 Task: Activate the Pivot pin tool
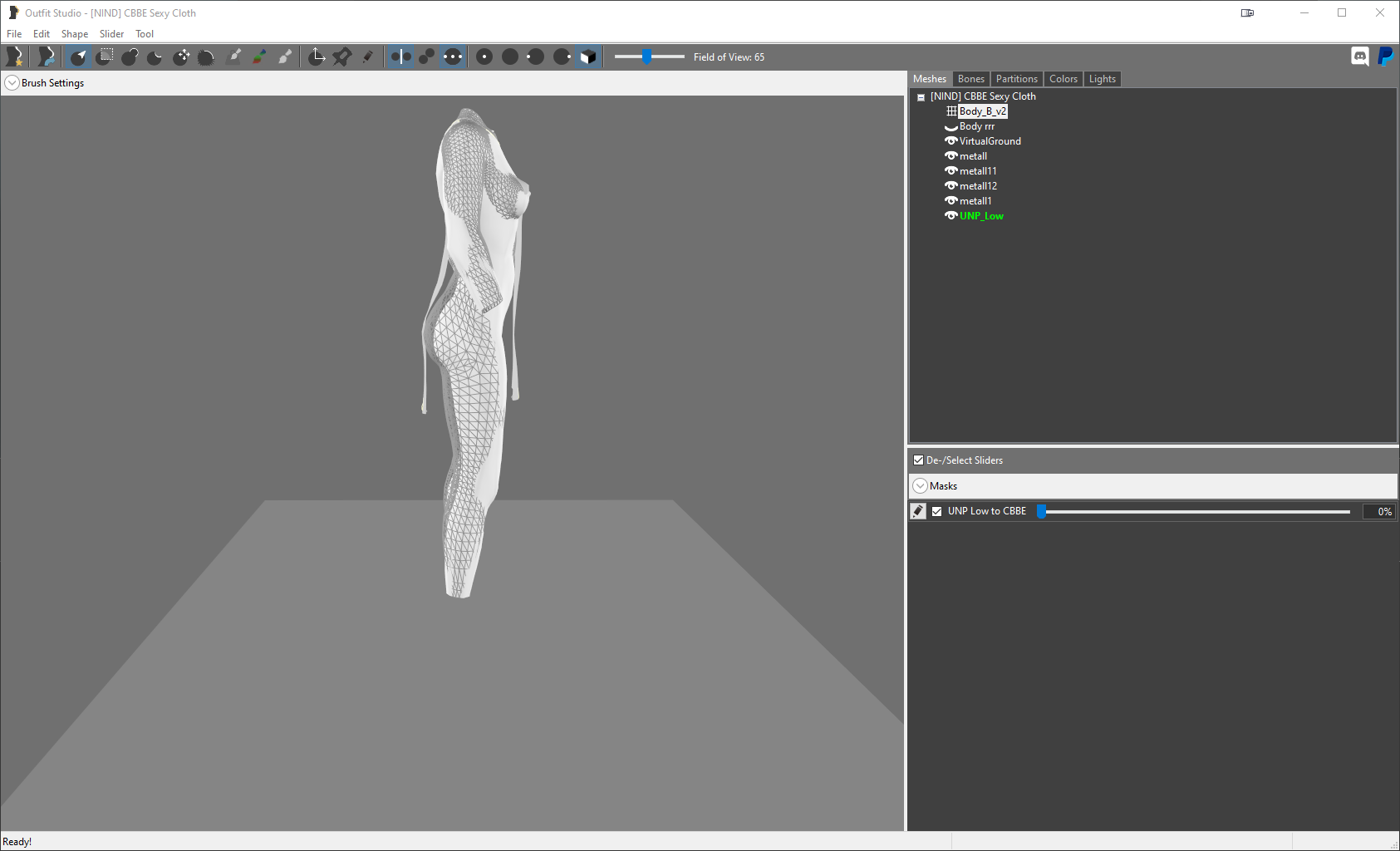(x=342, y=57)
